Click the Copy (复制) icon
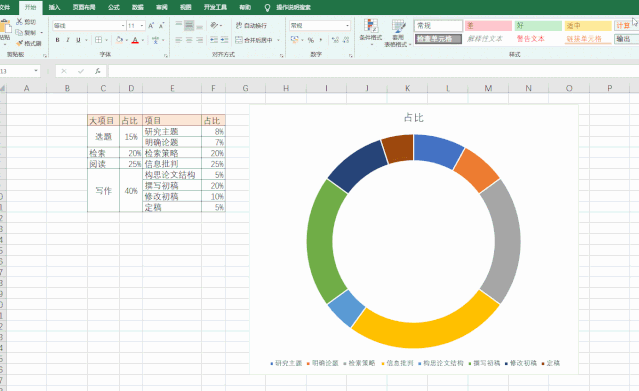 click(x=19, y=33)
